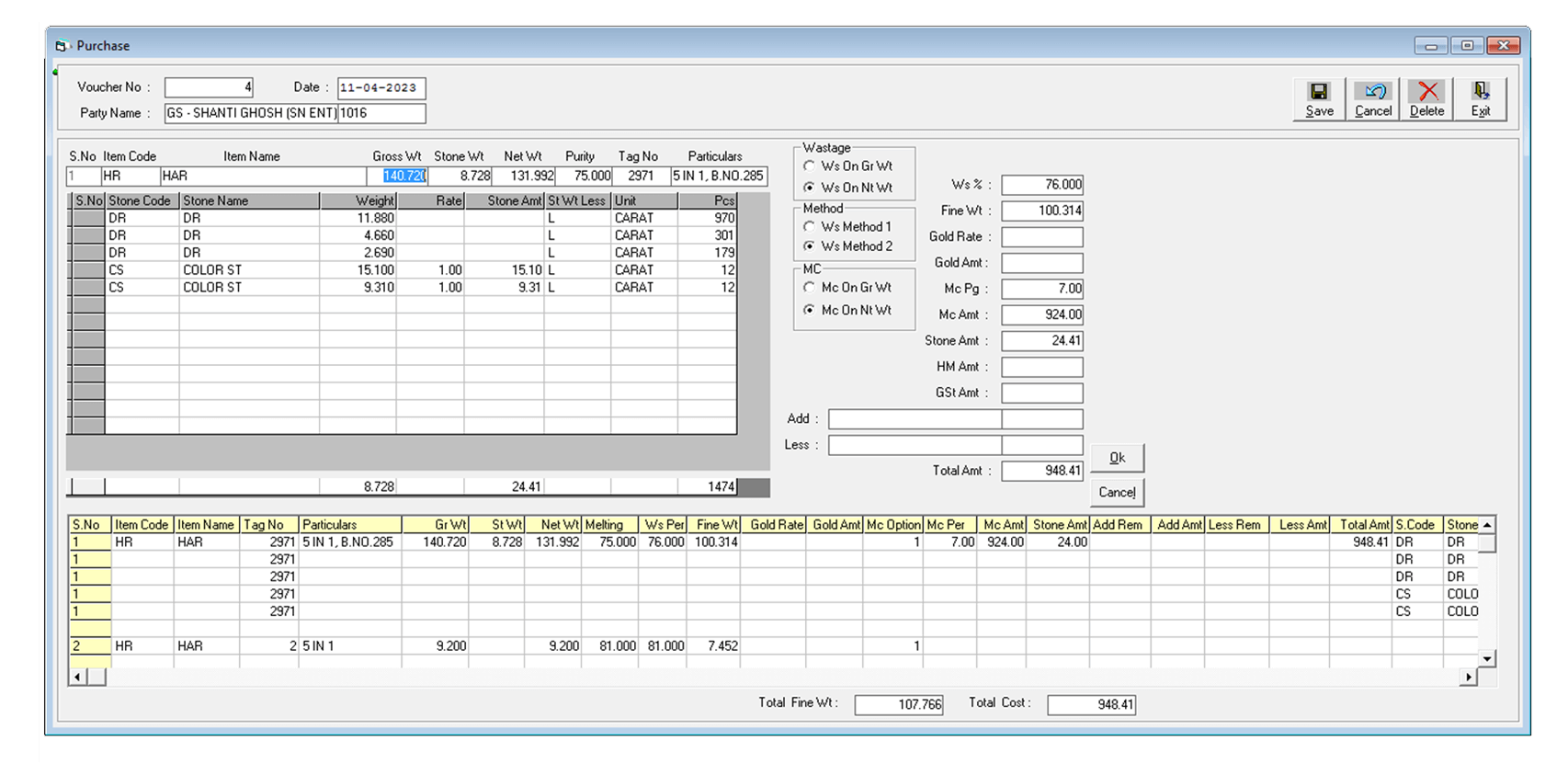The width and height of the screenshot is (1568, 764).
Task: Click the Cancel undo arrow icon
Action: [1375, 91]
